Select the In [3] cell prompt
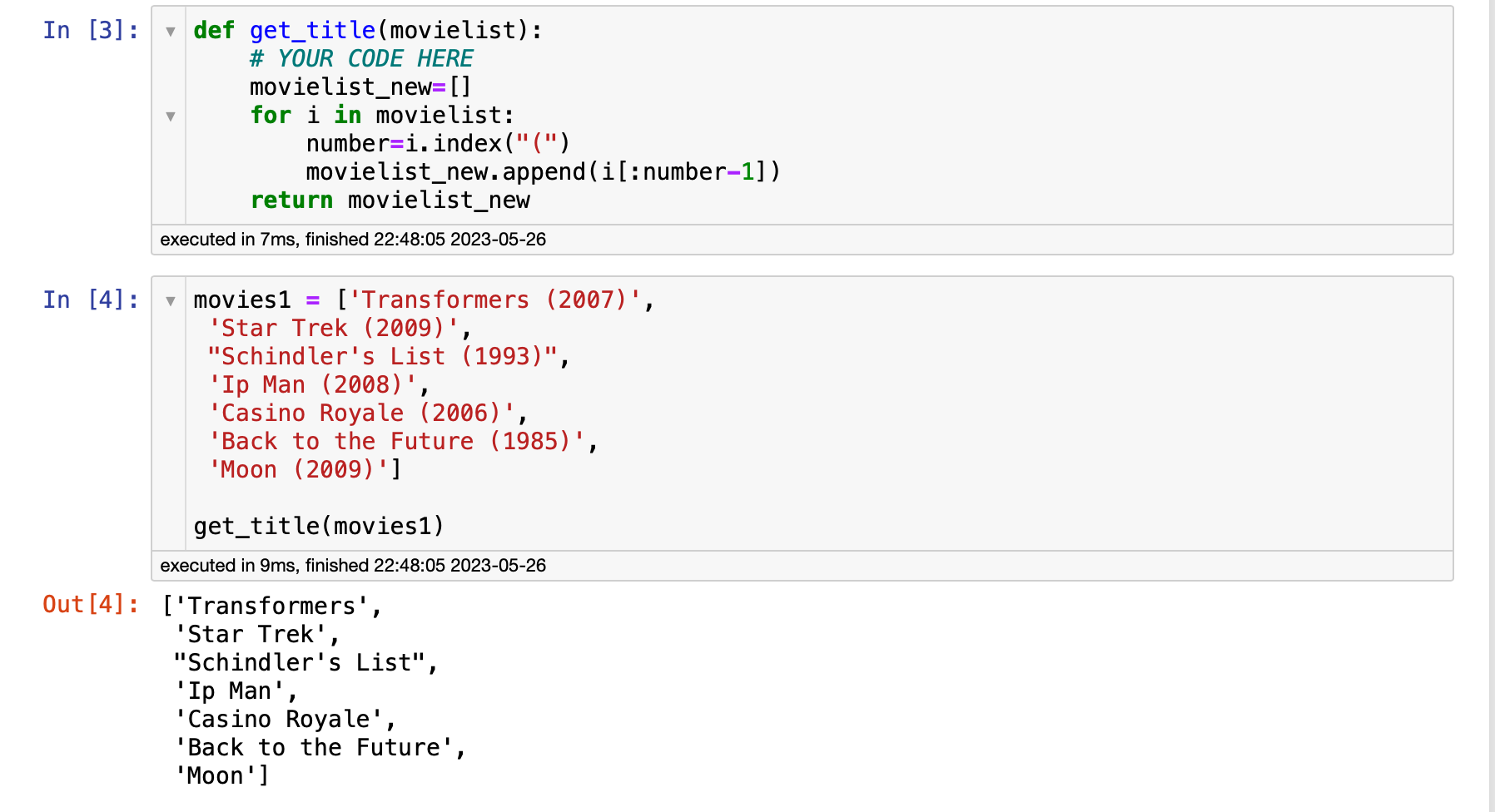1495x812 pixels. tap(91, 31)
